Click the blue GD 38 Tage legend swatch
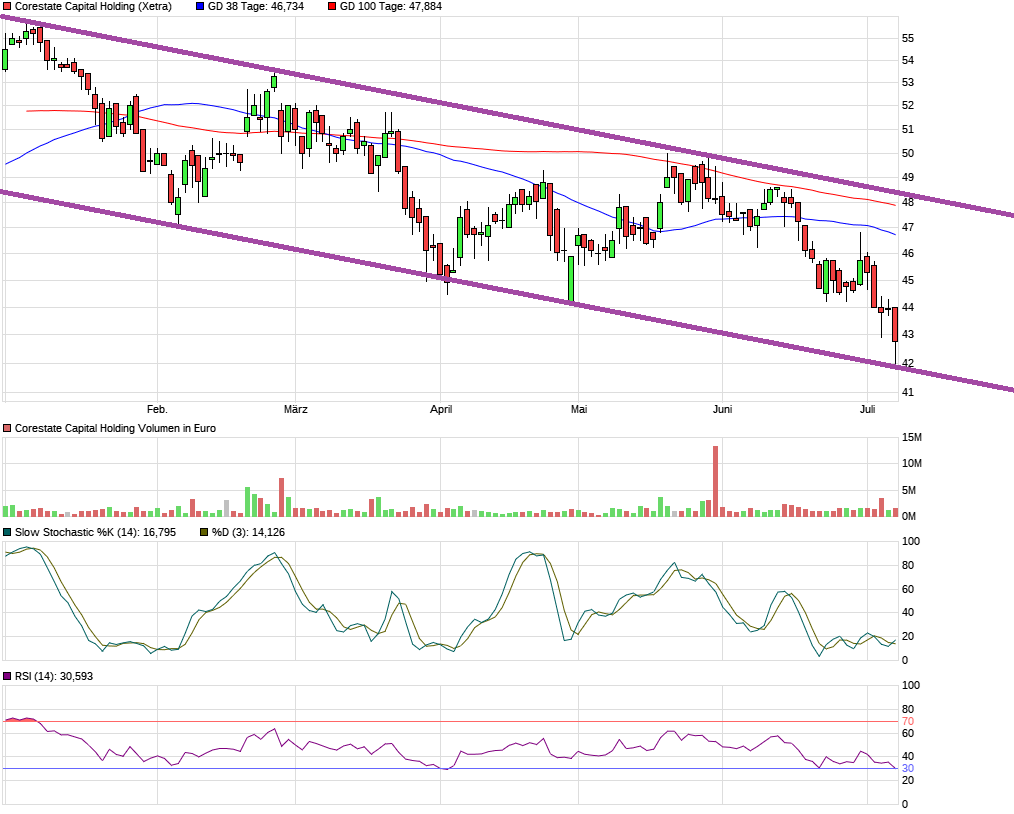Image resolution: width=1014 pixels, height=814 pixels. tap(200, 6)
